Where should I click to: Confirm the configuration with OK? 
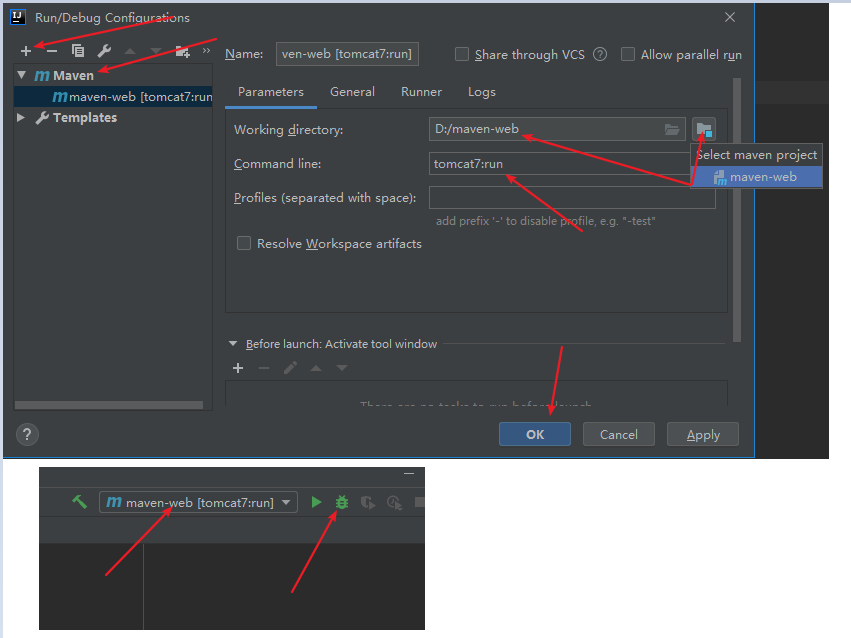coord(535,434)
